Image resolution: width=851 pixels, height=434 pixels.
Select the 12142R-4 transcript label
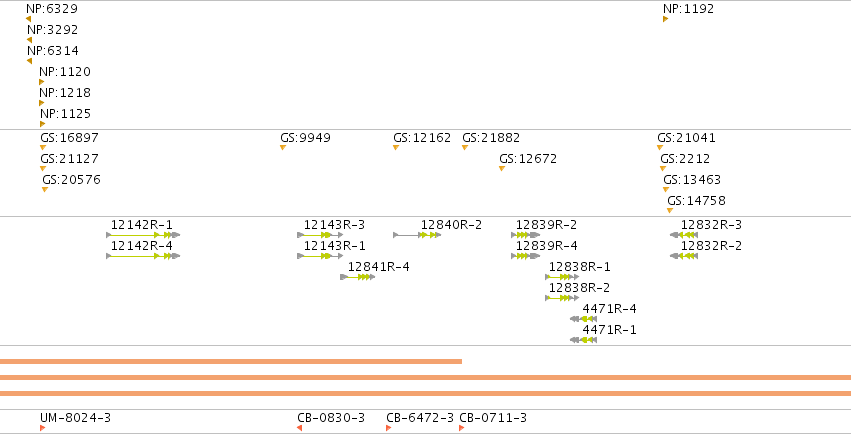(142, 246)
